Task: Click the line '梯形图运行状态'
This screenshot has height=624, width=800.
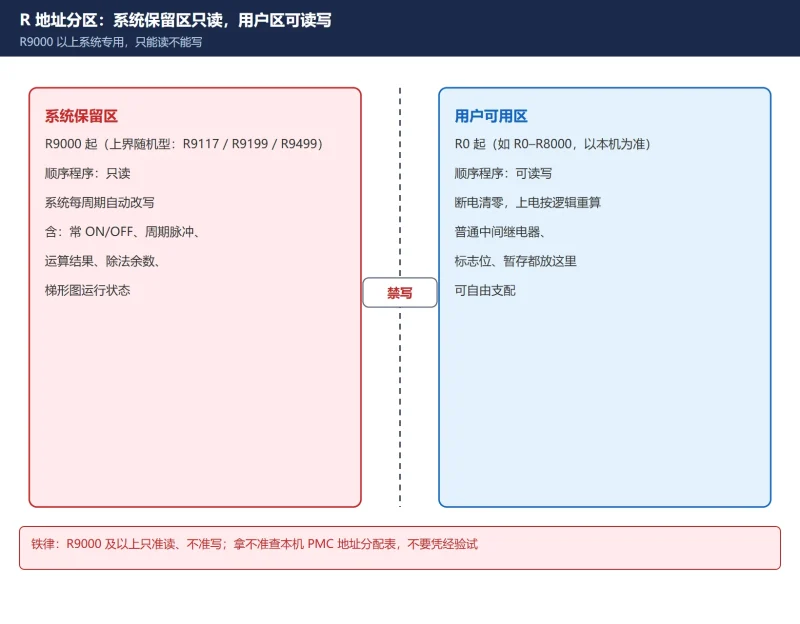Action: point(87,290)
